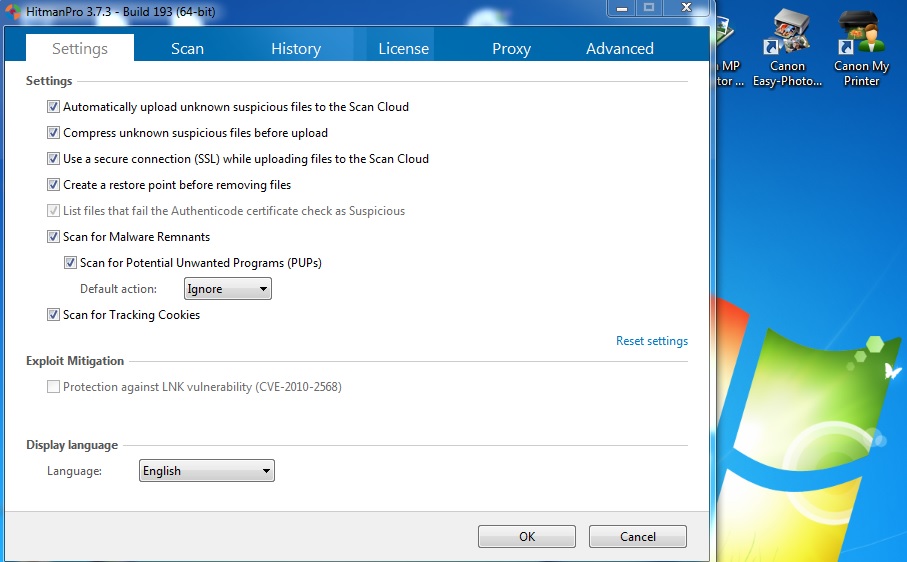Click the OK button
The width and height of the screenshot is (907, 562).
click(527, 537)
